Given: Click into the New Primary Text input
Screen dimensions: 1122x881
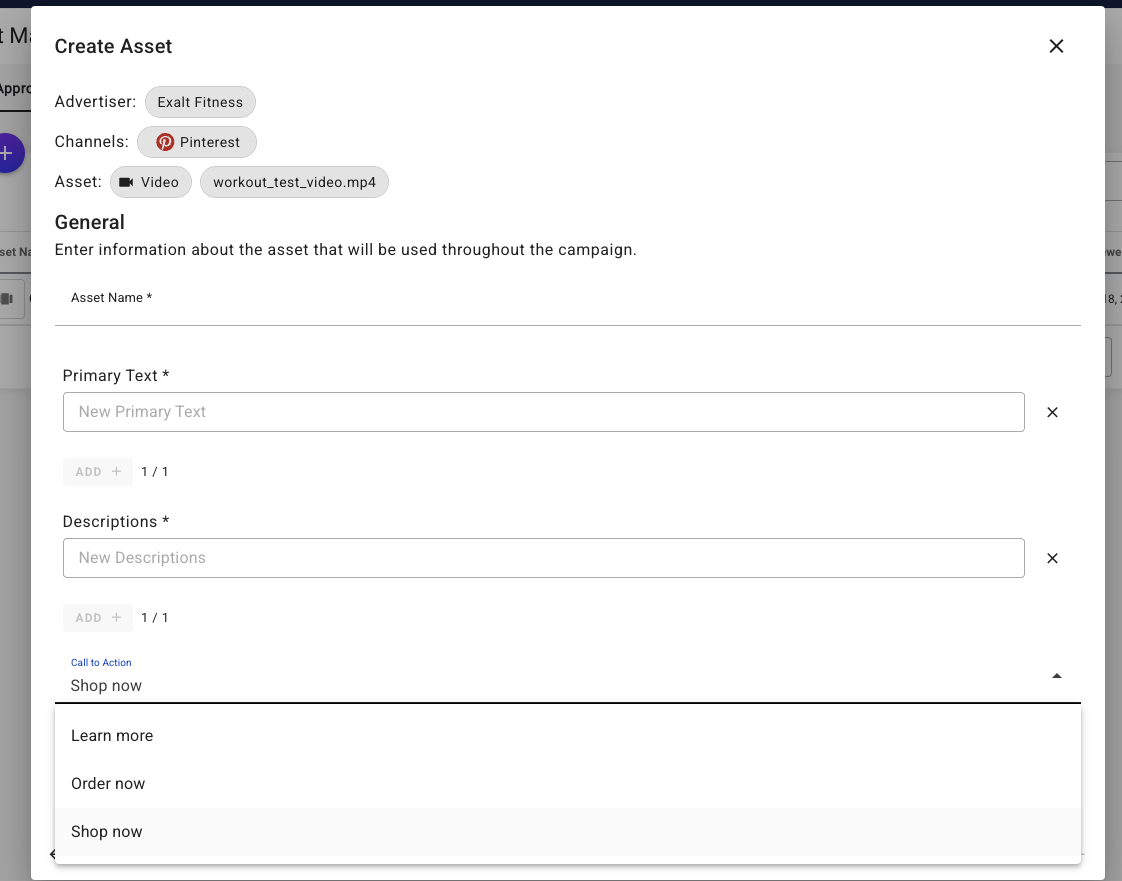Looking at the screenshot, I should (543, 412).
